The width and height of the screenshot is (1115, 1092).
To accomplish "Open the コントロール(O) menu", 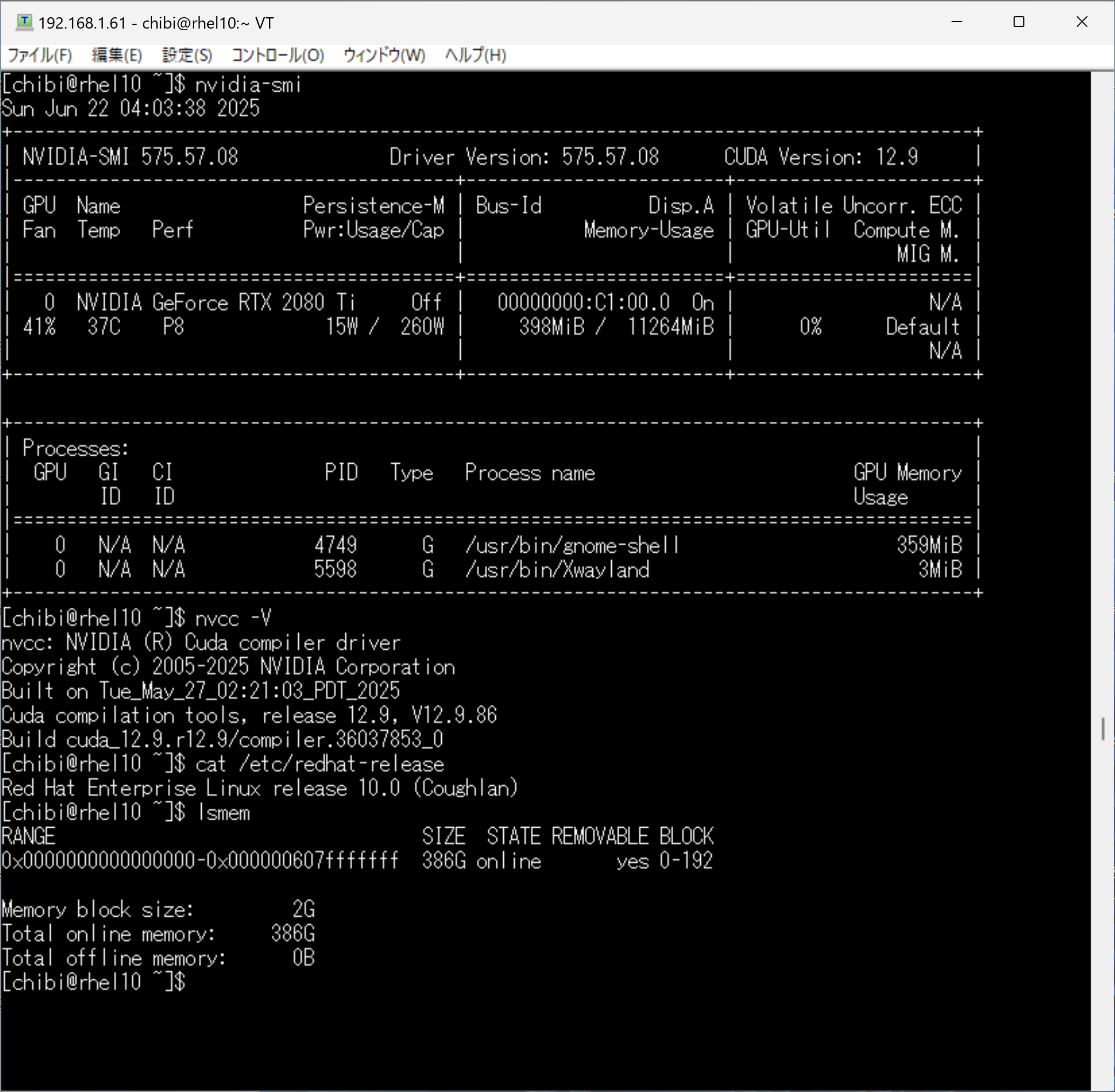I will (278, 56).
